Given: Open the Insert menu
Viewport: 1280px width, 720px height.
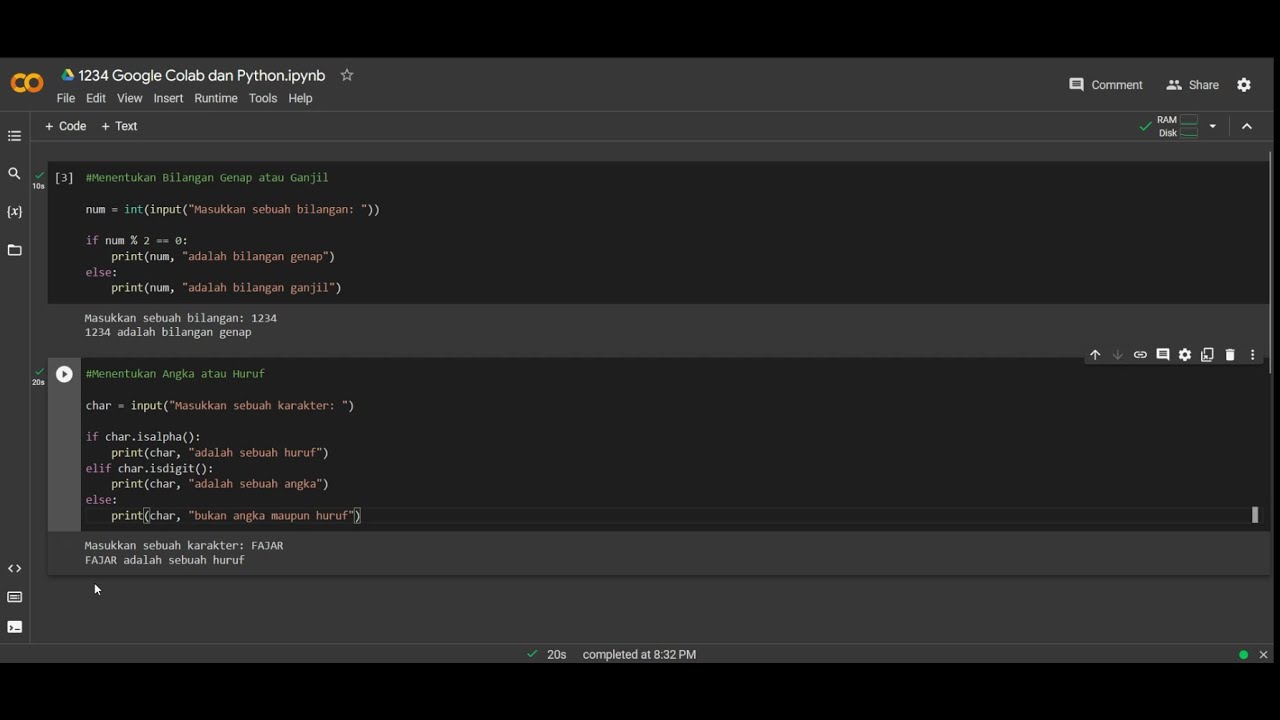Looking at the screenshot, I should point(168,98).
